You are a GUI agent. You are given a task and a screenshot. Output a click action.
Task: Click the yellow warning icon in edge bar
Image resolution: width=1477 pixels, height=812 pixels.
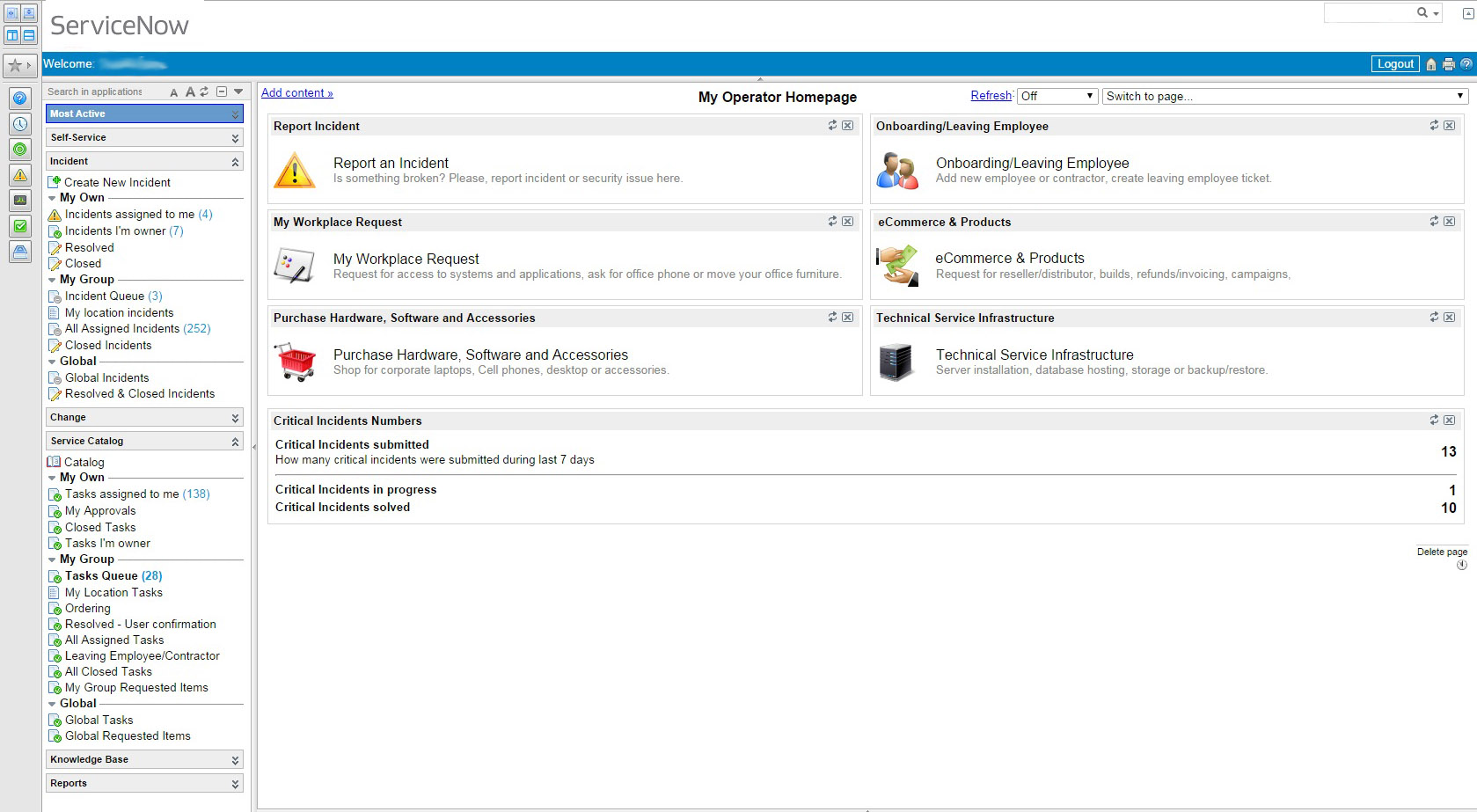20,176
